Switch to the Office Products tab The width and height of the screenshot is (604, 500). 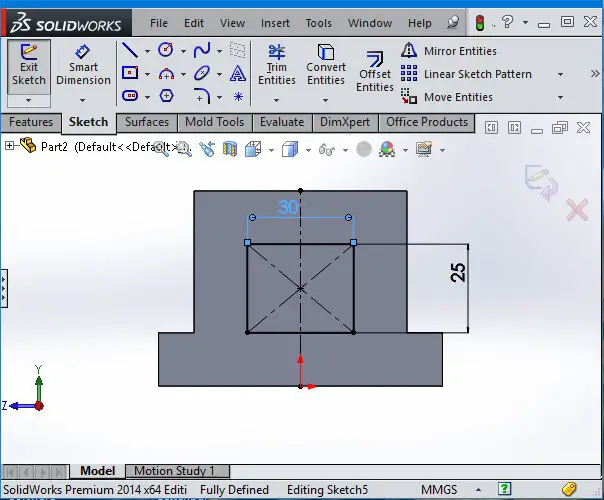pyautogui.click(x=427, y=122)
